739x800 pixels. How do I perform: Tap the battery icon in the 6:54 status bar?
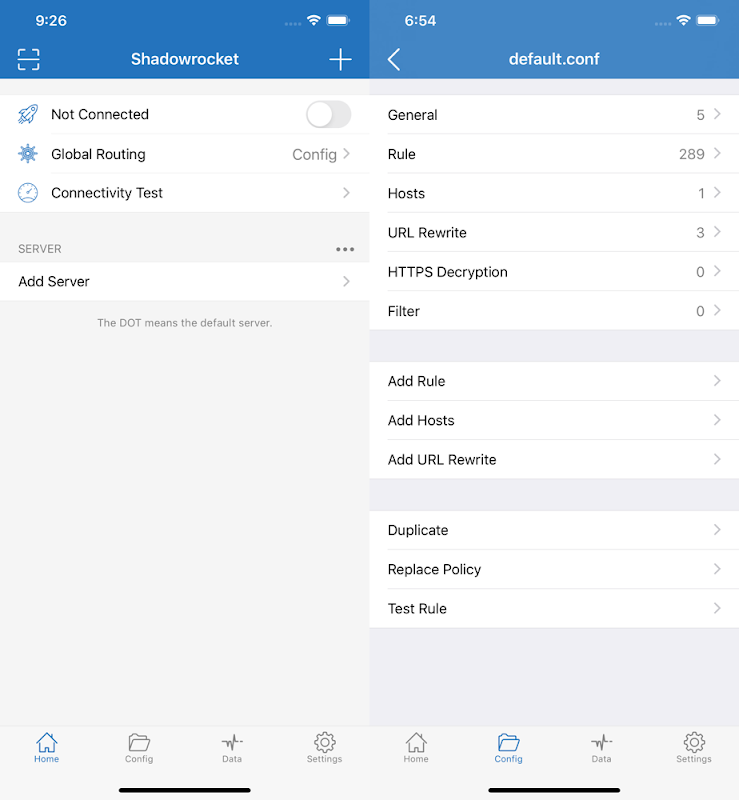(x=708, y=20)
